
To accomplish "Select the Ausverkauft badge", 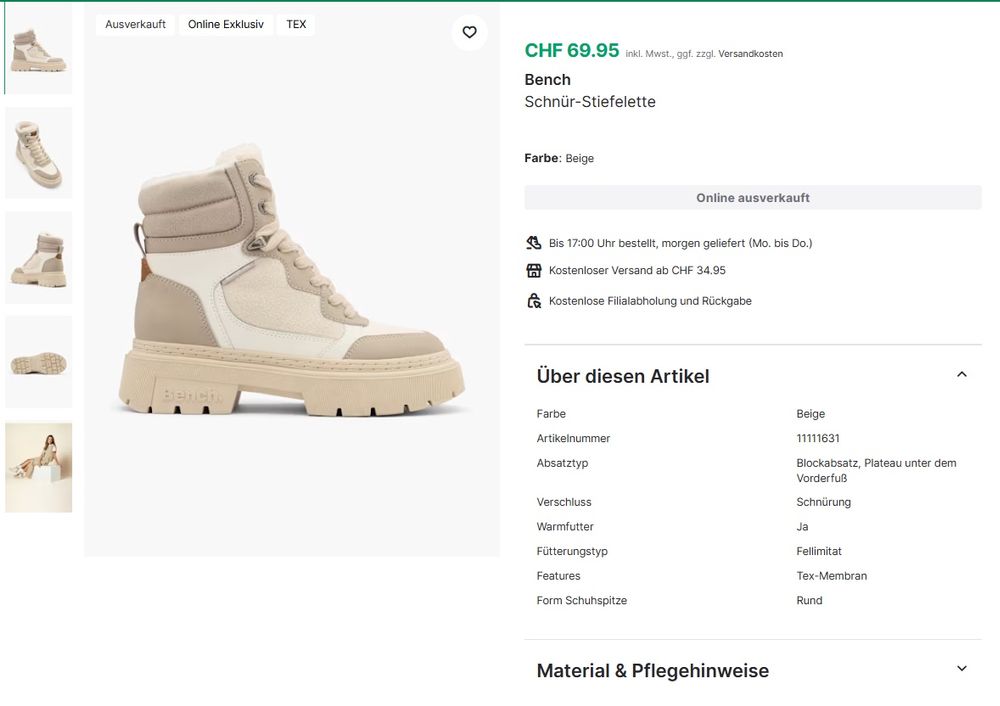I will 135,24.
